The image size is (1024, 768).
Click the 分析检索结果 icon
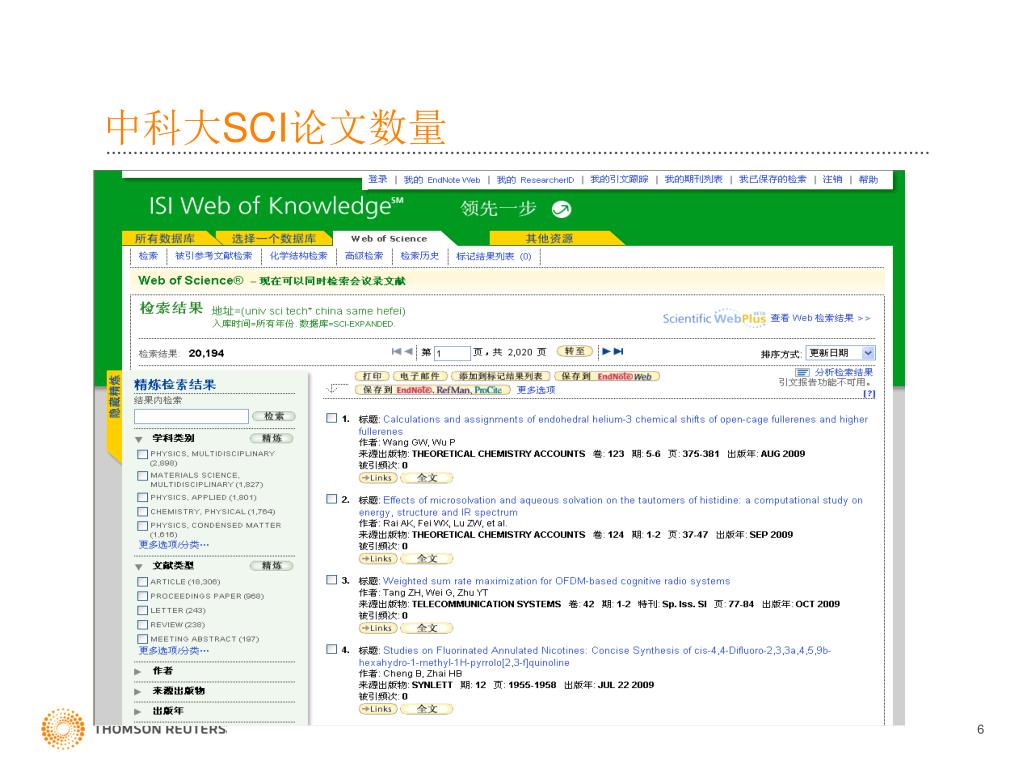[x=803, y=372]
